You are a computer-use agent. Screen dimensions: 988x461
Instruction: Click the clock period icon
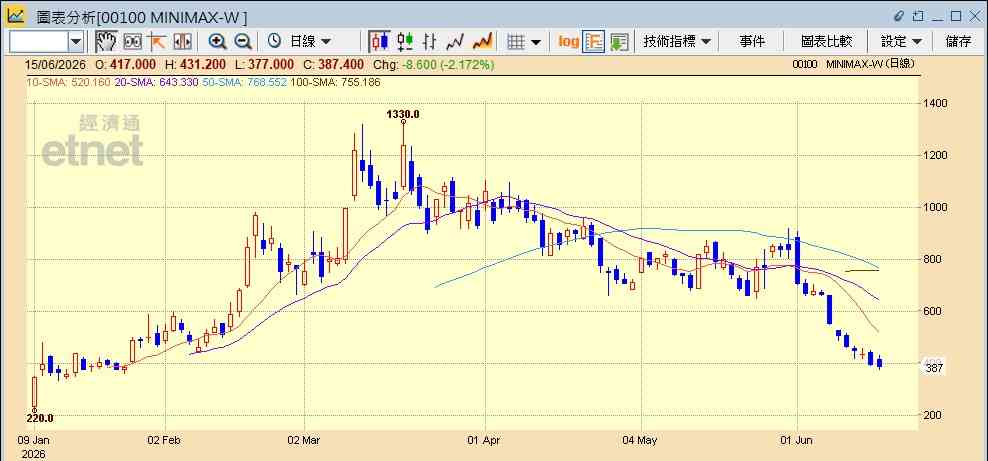[274, 42]
